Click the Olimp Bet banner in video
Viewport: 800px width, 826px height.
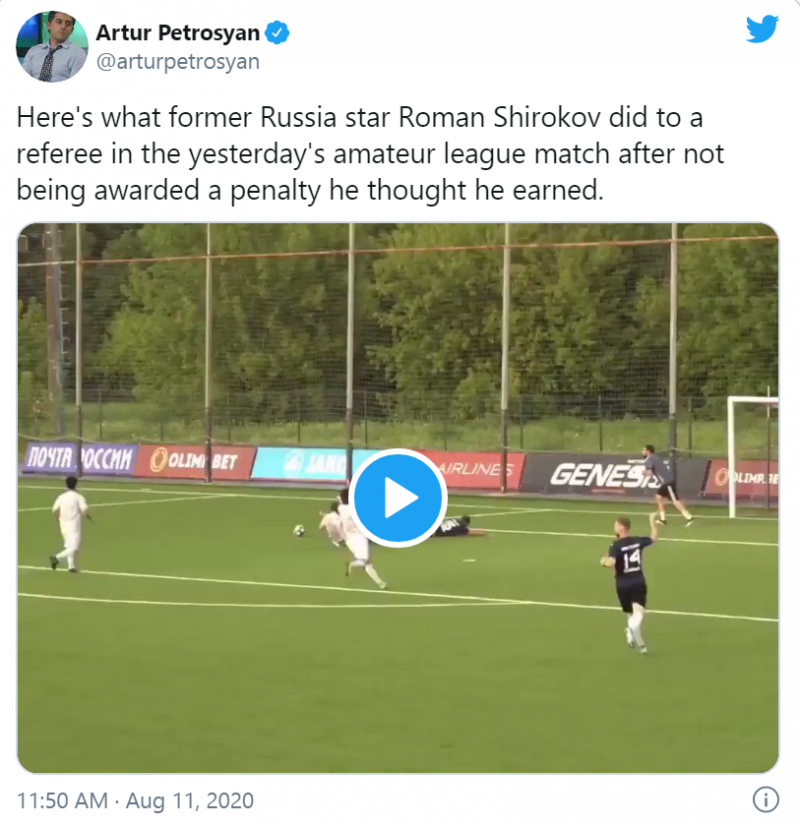click(194, 462)
